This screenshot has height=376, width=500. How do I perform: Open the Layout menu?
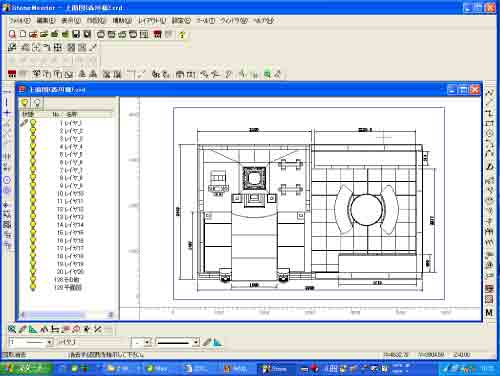point(152,21)
